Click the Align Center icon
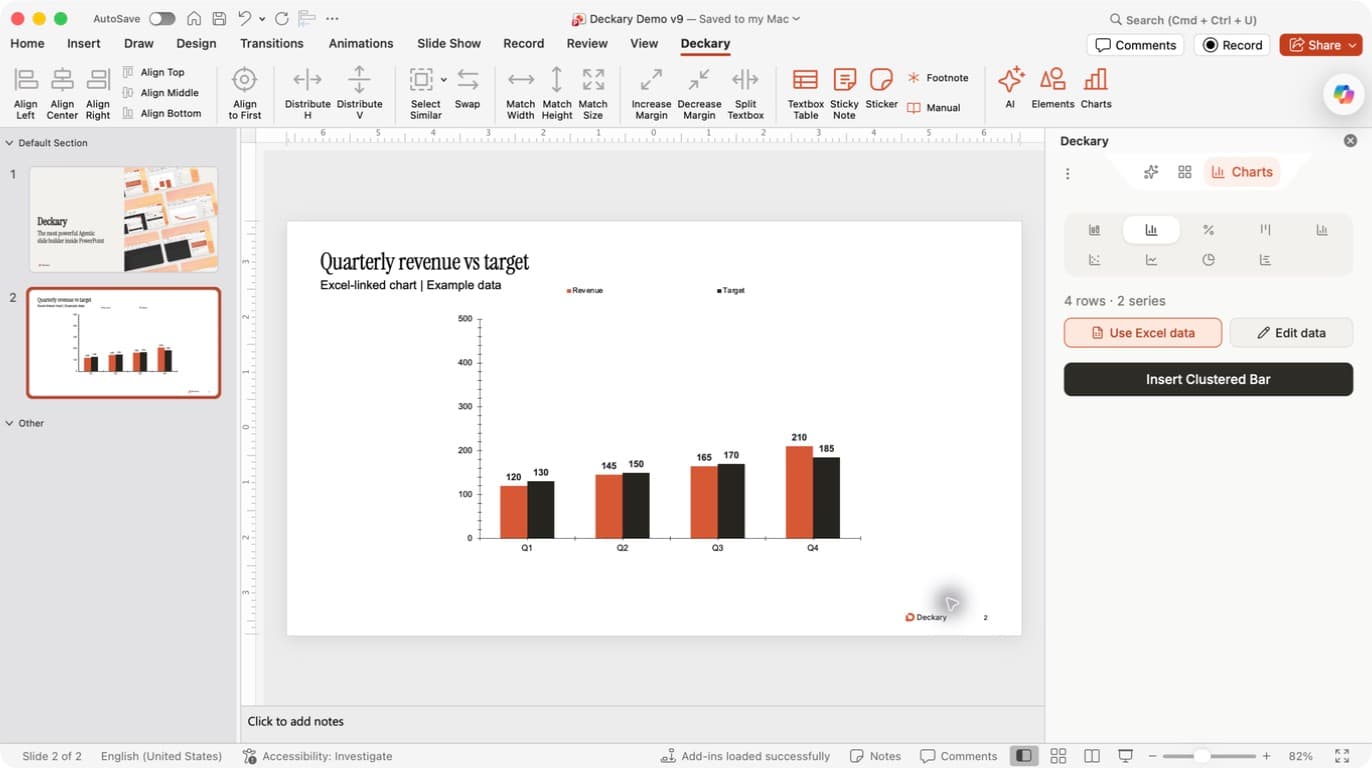 (62, 80)
